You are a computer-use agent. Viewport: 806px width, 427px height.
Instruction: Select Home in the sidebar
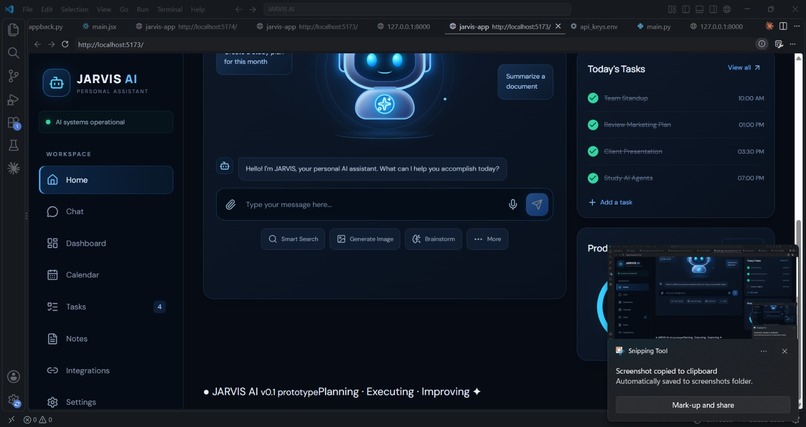pos(105,180)
